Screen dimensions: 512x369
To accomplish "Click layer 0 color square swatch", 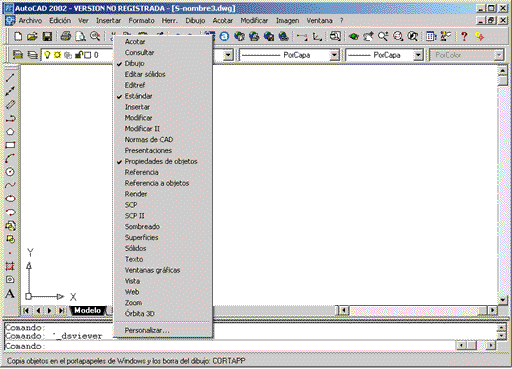I will click(88, 55).
